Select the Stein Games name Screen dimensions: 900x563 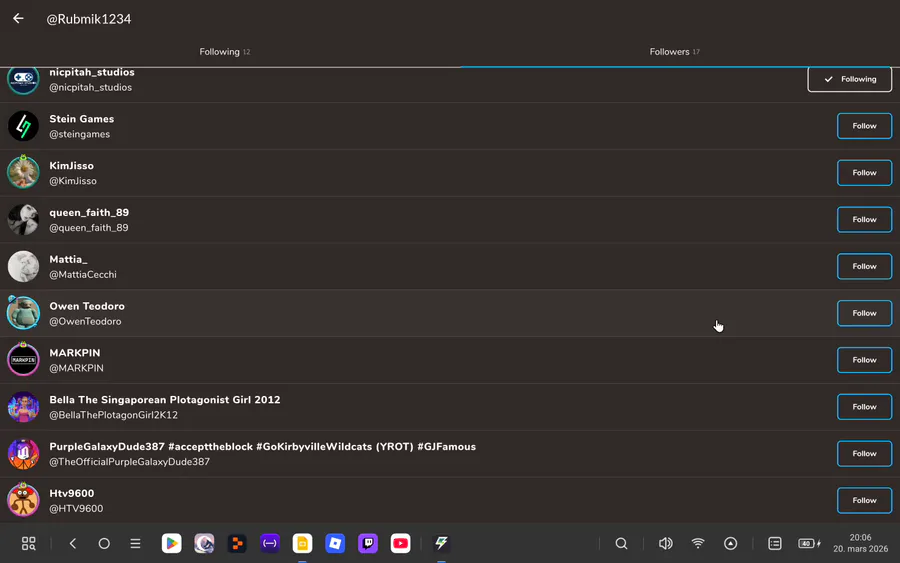82,119
